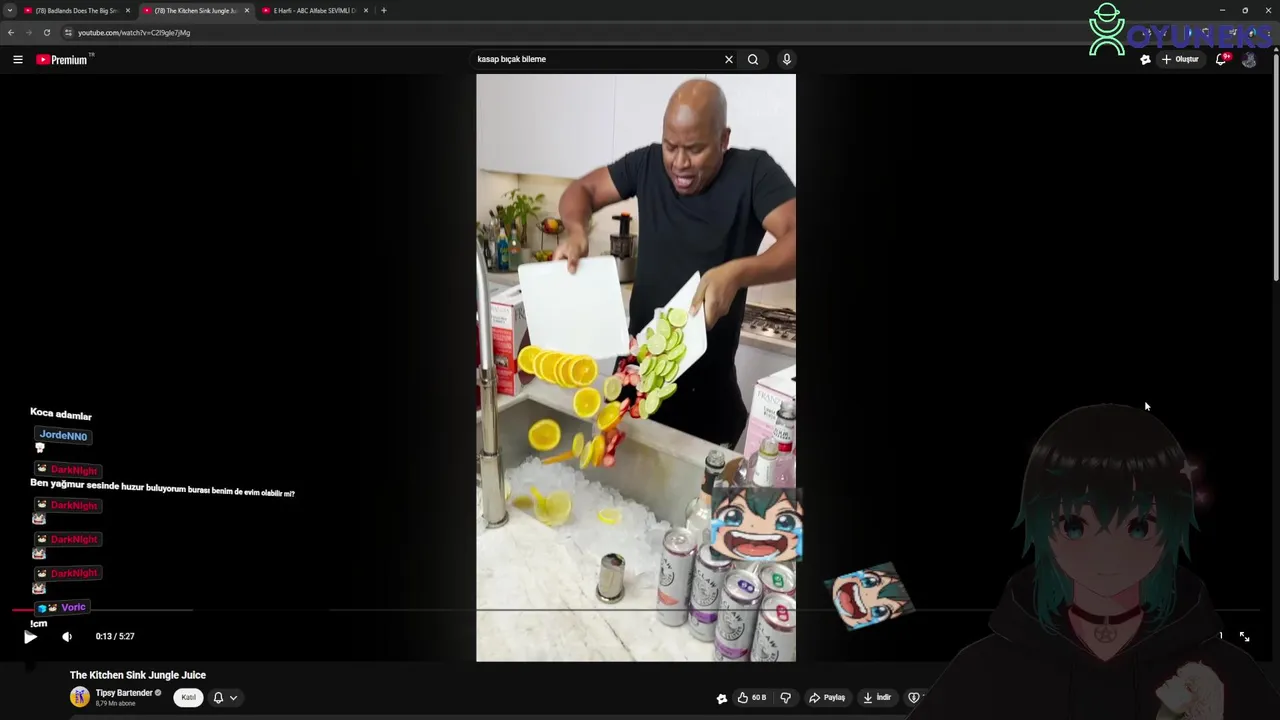Open the YouTube hamburger guide menu
The height and width of the screenshot is (720, 1280).
18,60
